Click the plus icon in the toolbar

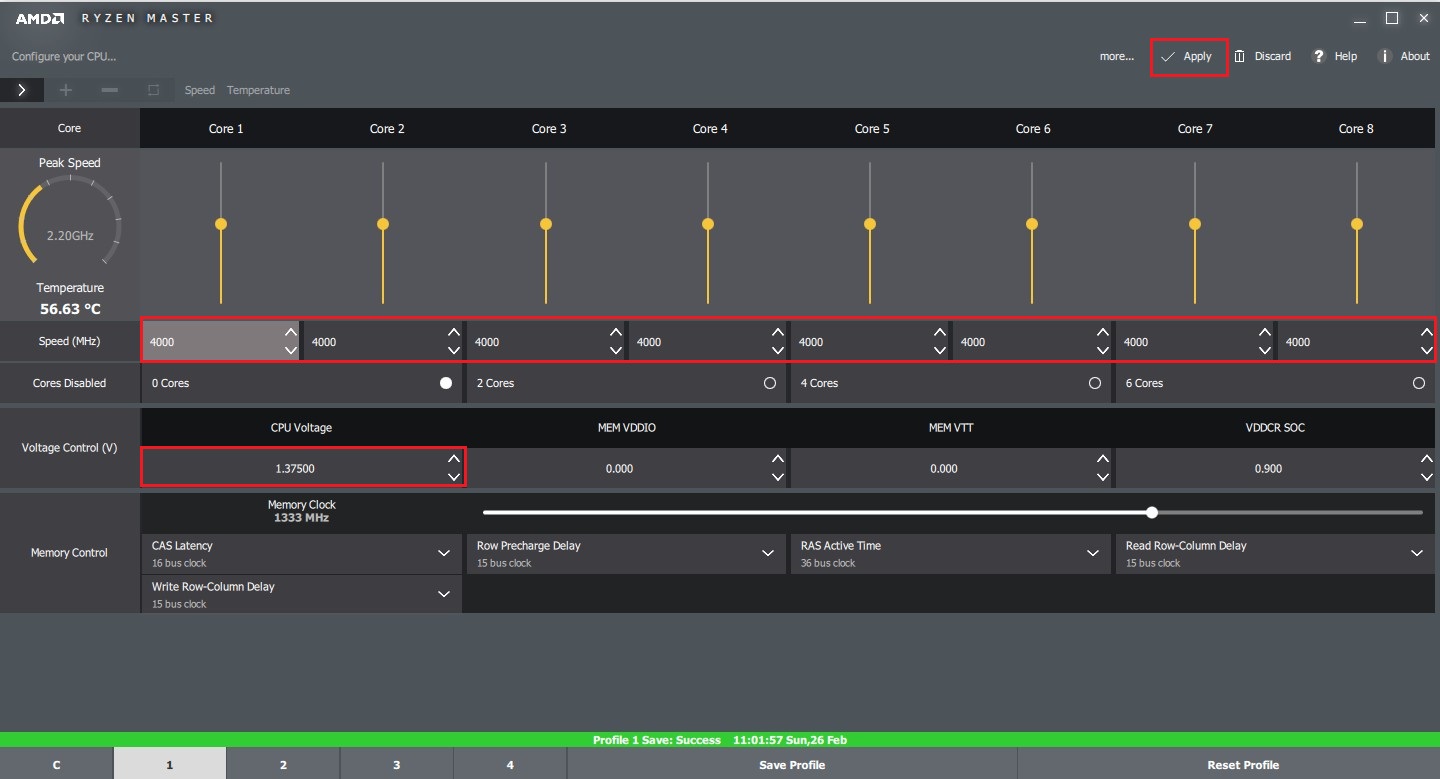pos(66,90)
